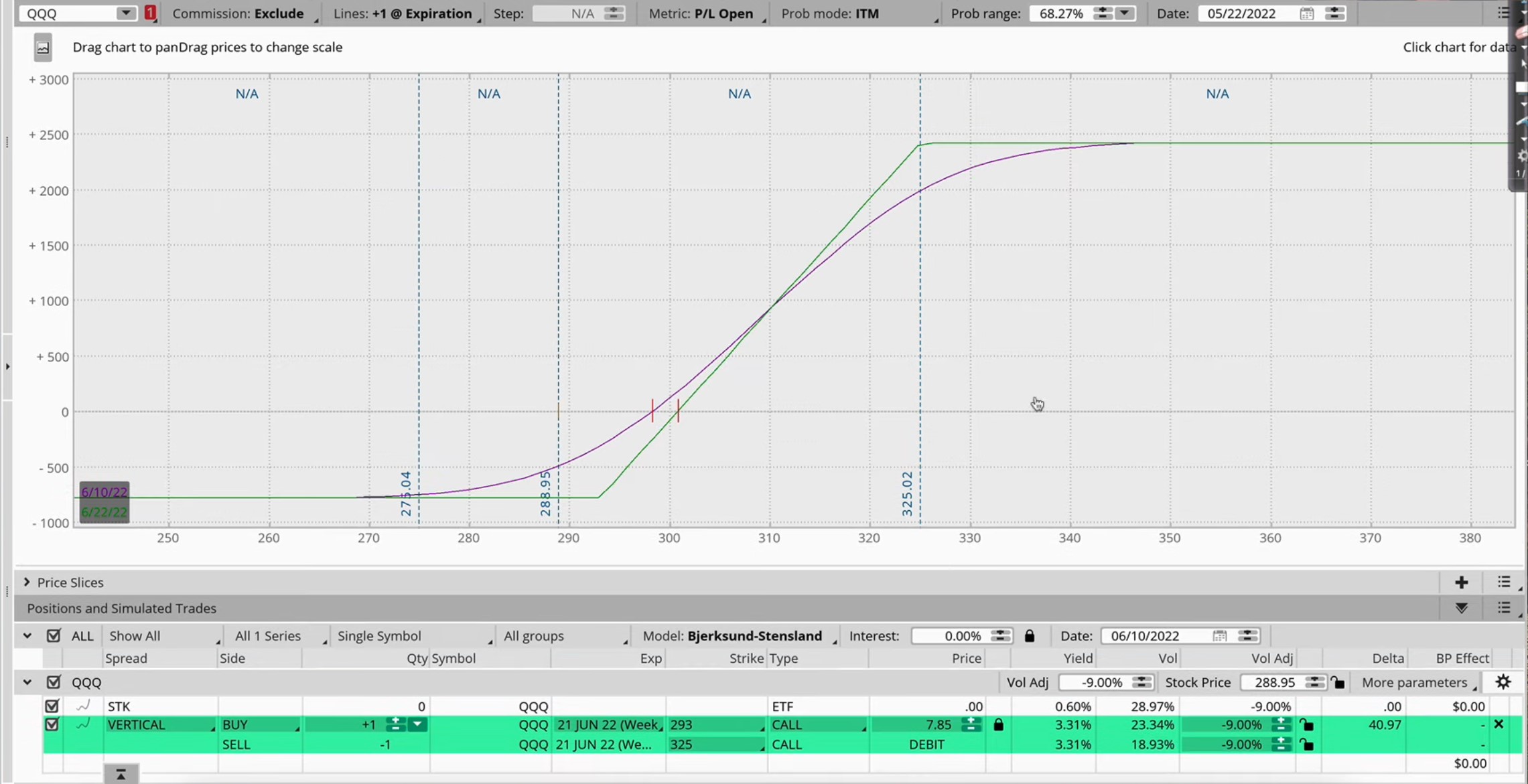This screenshot has height=784, width=1528.
Task: Change the VERTICAL spread type dropdown
Action: coord(160,724)
